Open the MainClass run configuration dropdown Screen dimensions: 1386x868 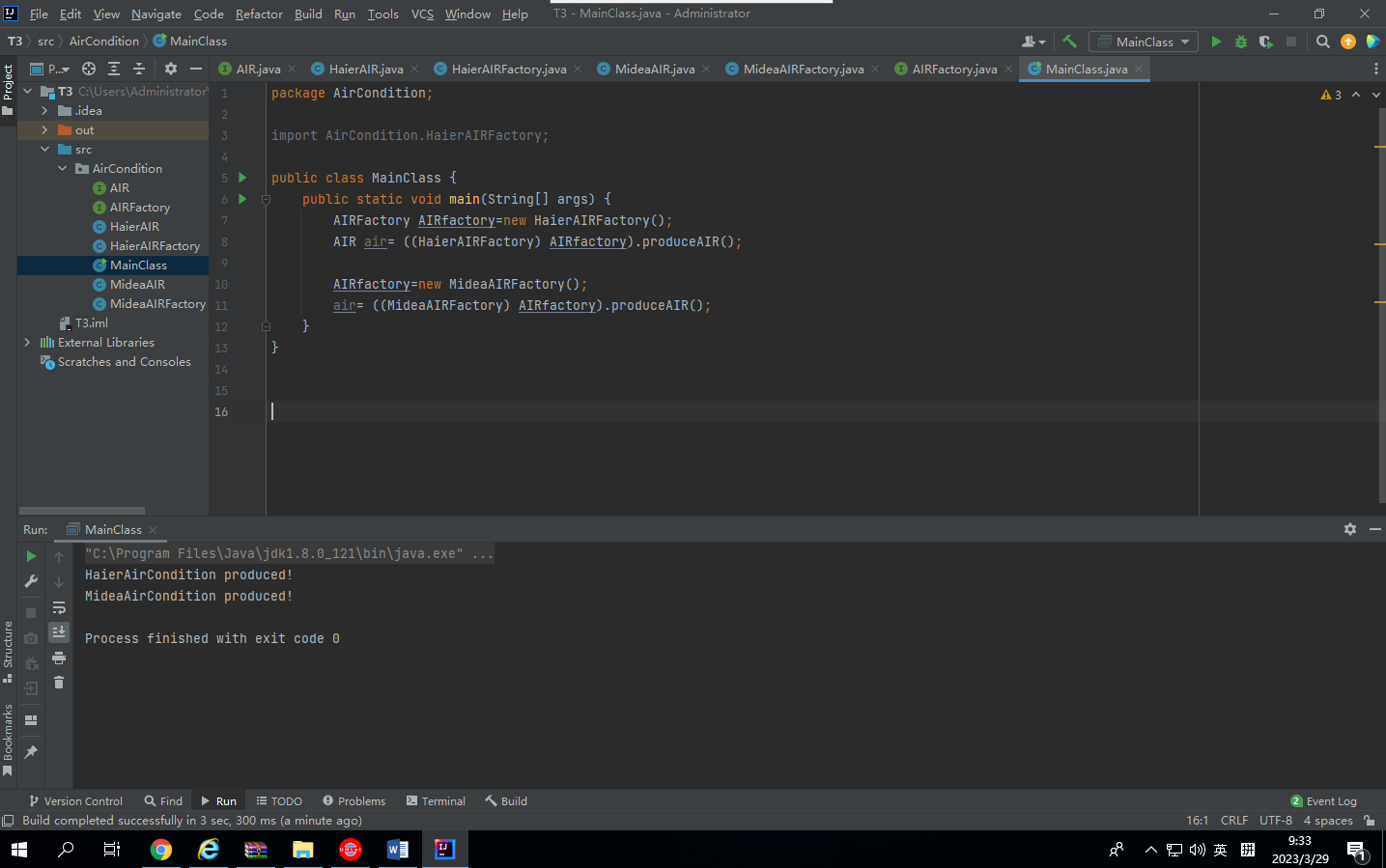(1144, 42)
